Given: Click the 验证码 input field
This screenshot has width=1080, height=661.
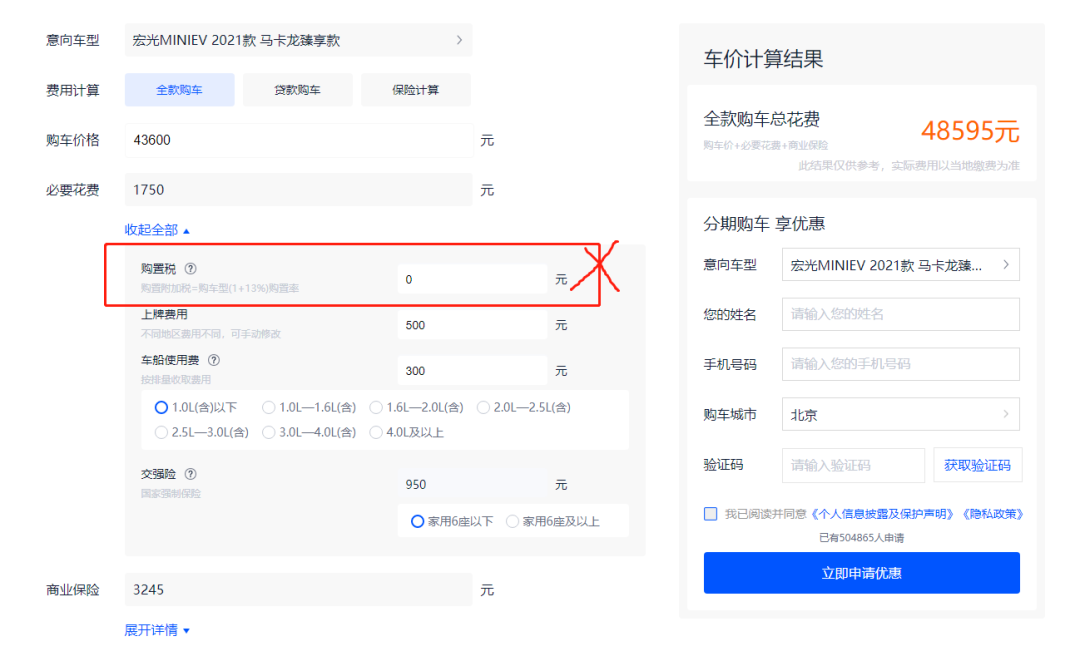Looking at the screenshot, I should tap(853, 465).
